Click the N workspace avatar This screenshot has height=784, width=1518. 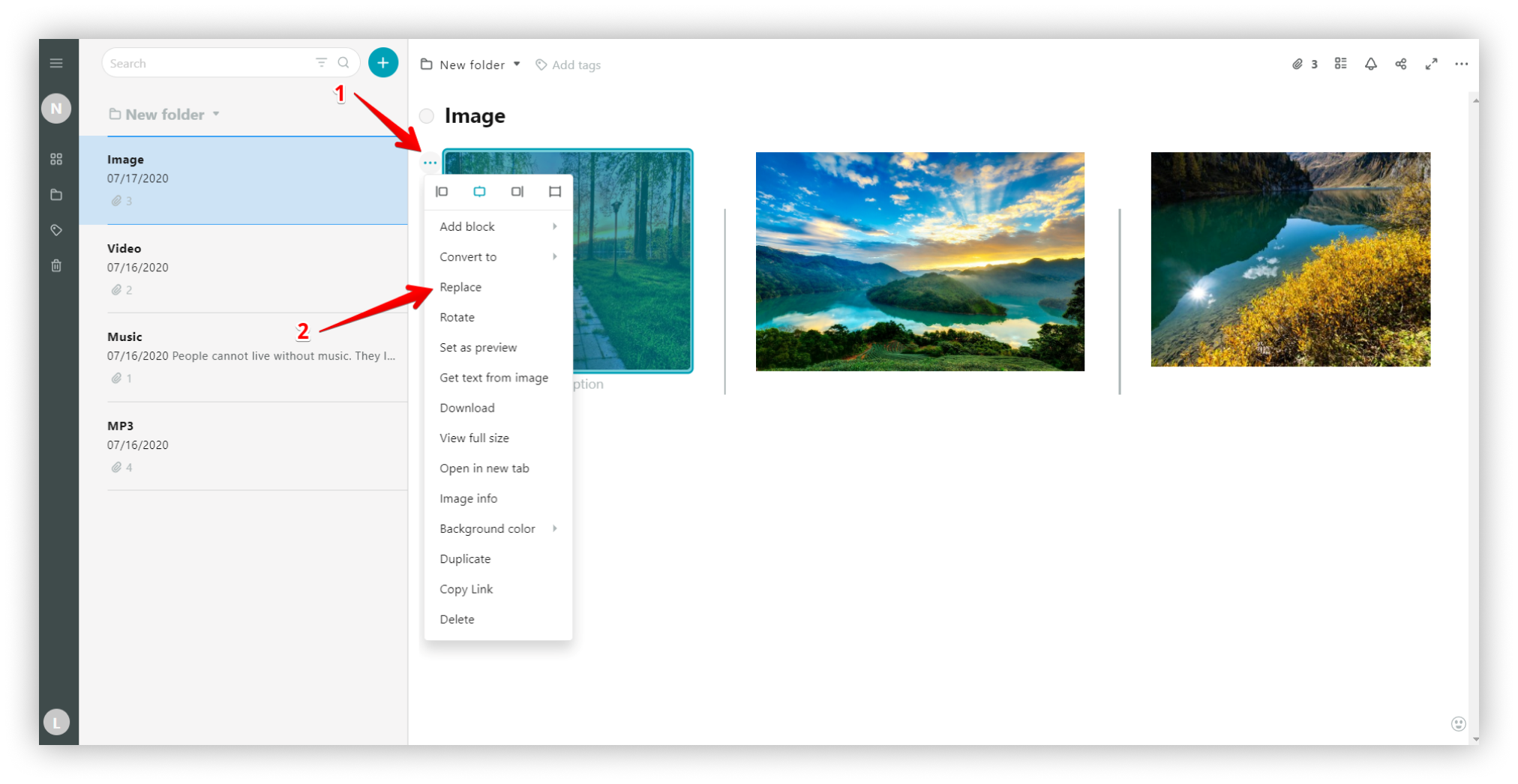coord(56,109)
